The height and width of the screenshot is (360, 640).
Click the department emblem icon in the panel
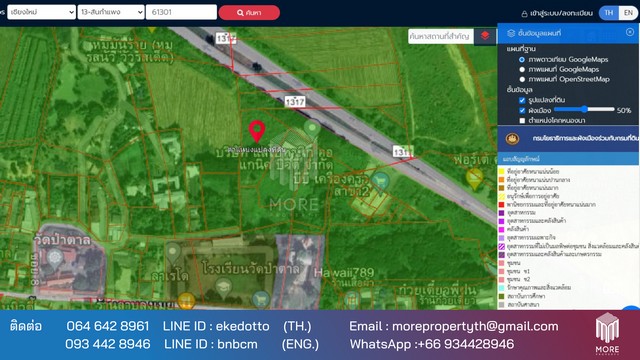click(512, 139)
